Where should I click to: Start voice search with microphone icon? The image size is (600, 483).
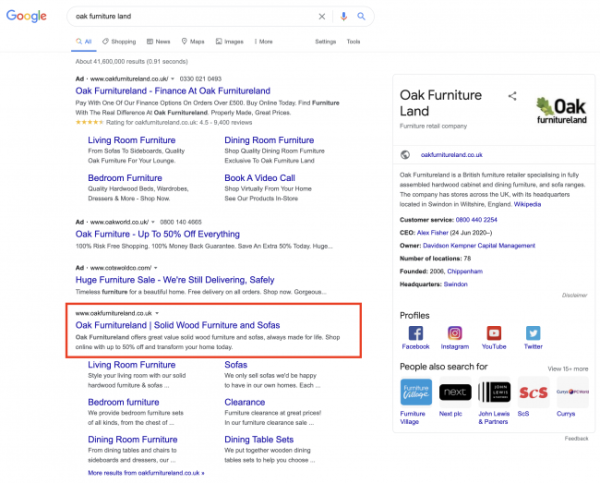pyautogui.click(x=343, y=17)
